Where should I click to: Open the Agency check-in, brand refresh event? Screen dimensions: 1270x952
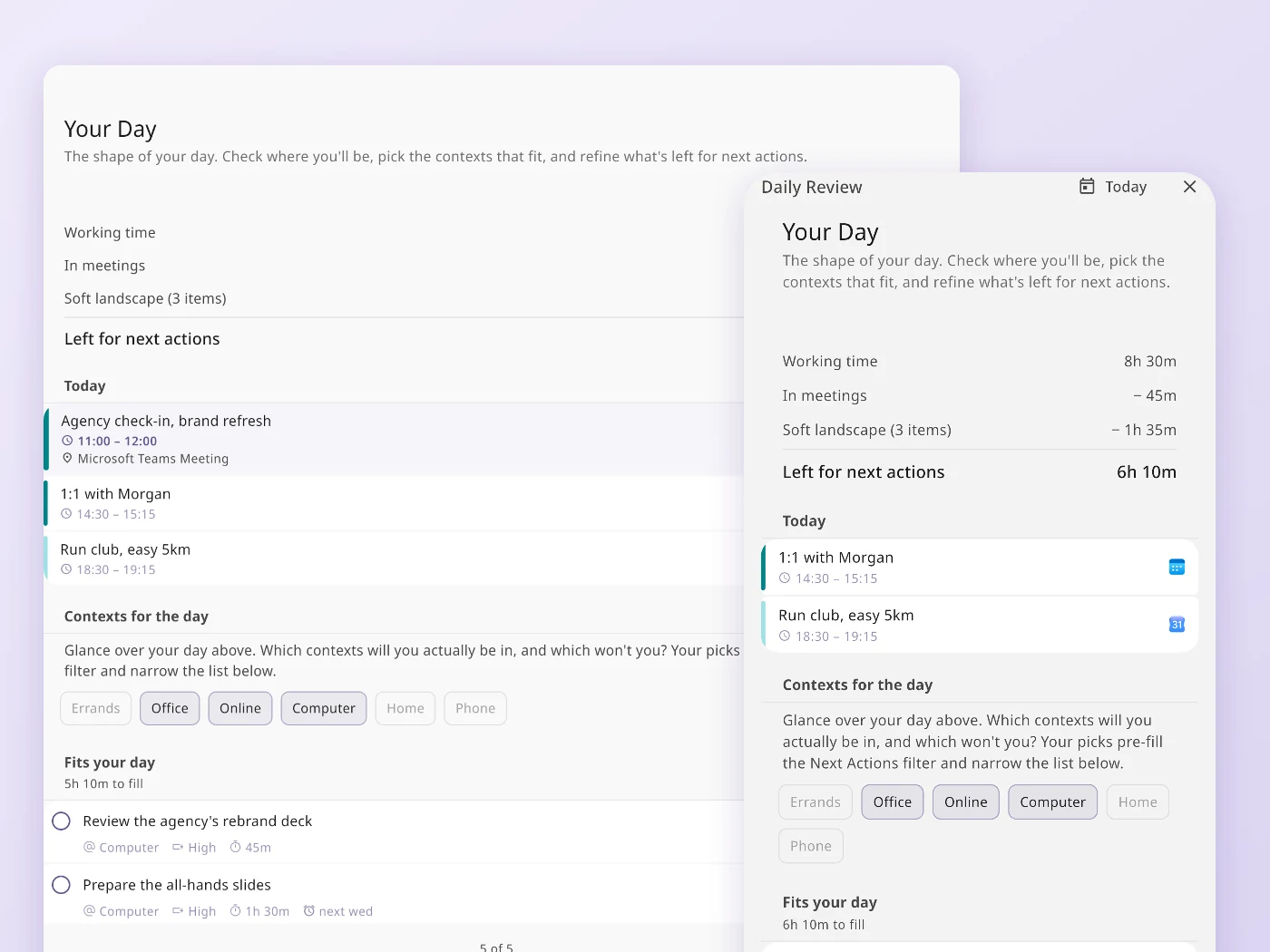(x=394, y=439)
